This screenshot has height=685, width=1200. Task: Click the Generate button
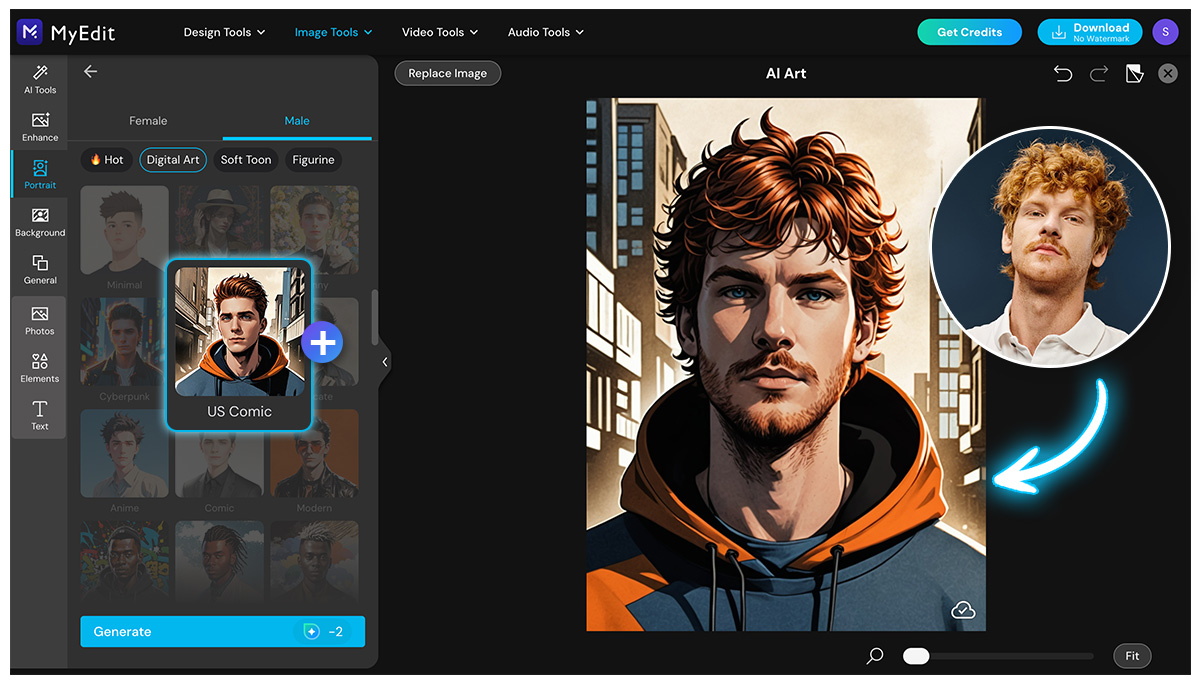tap(222, 631)
